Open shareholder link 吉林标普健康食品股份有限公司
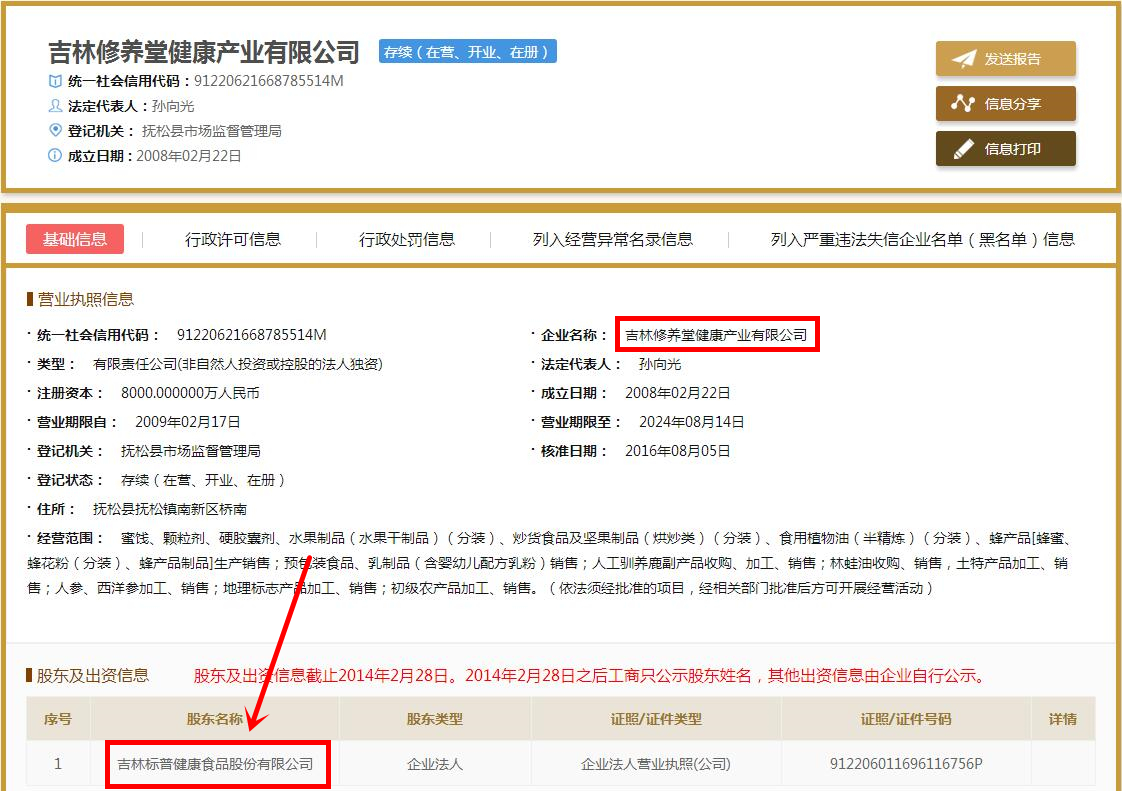 pyautogui.click(x=216, y=764)
